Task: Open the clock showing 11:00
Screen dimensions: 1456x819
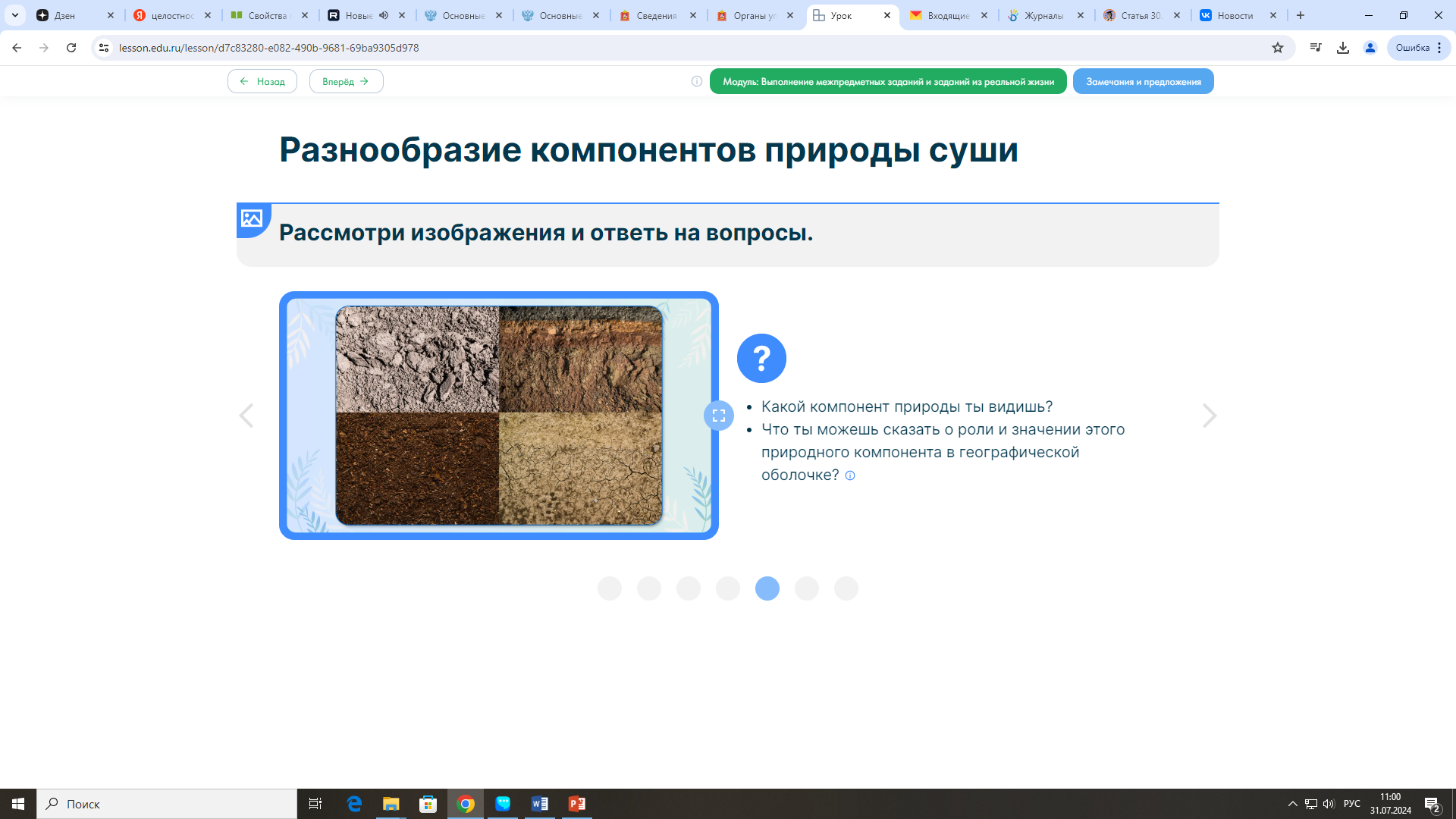Action: pyautogui.click(x=1391, y=804)
